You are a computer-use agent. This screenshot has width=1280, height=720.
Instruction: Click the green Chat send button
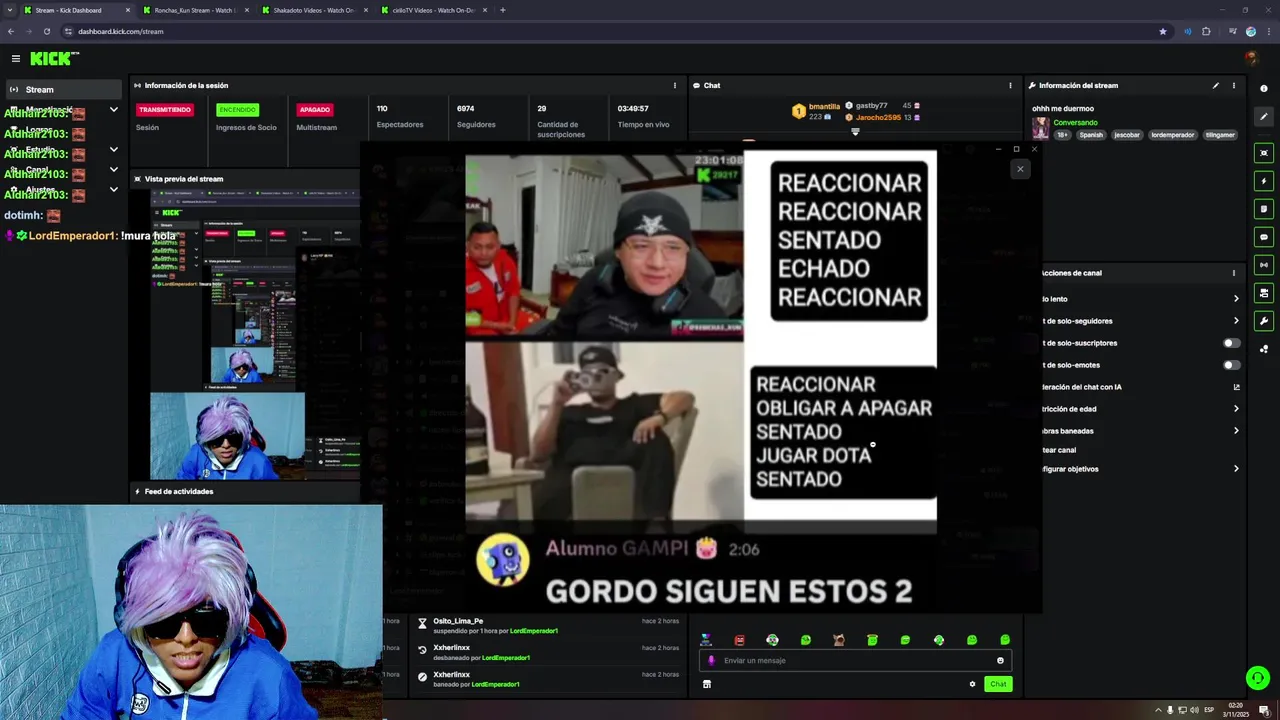point(998,684)
